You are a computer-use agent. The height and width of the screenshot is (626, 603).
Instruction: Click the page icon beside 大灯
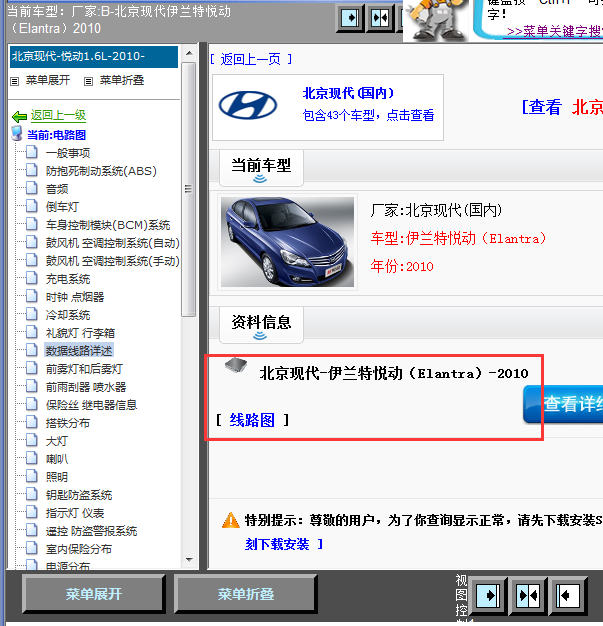pyautogui.click(x=32, y=440)
